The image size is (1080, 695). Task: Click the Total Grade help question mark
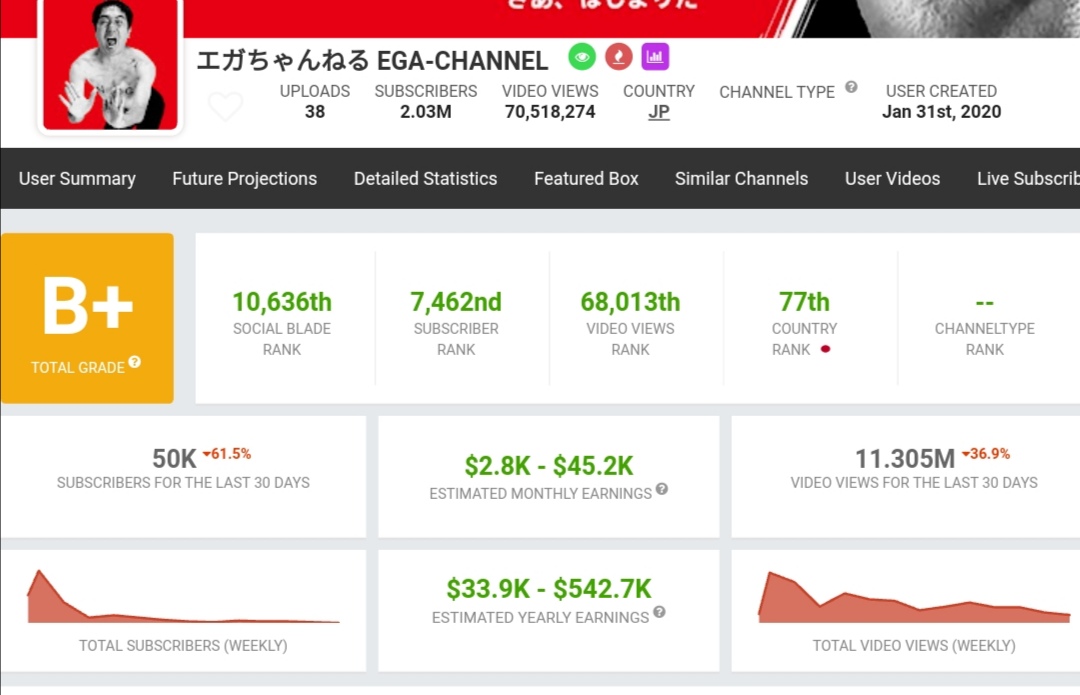point(135,362)
